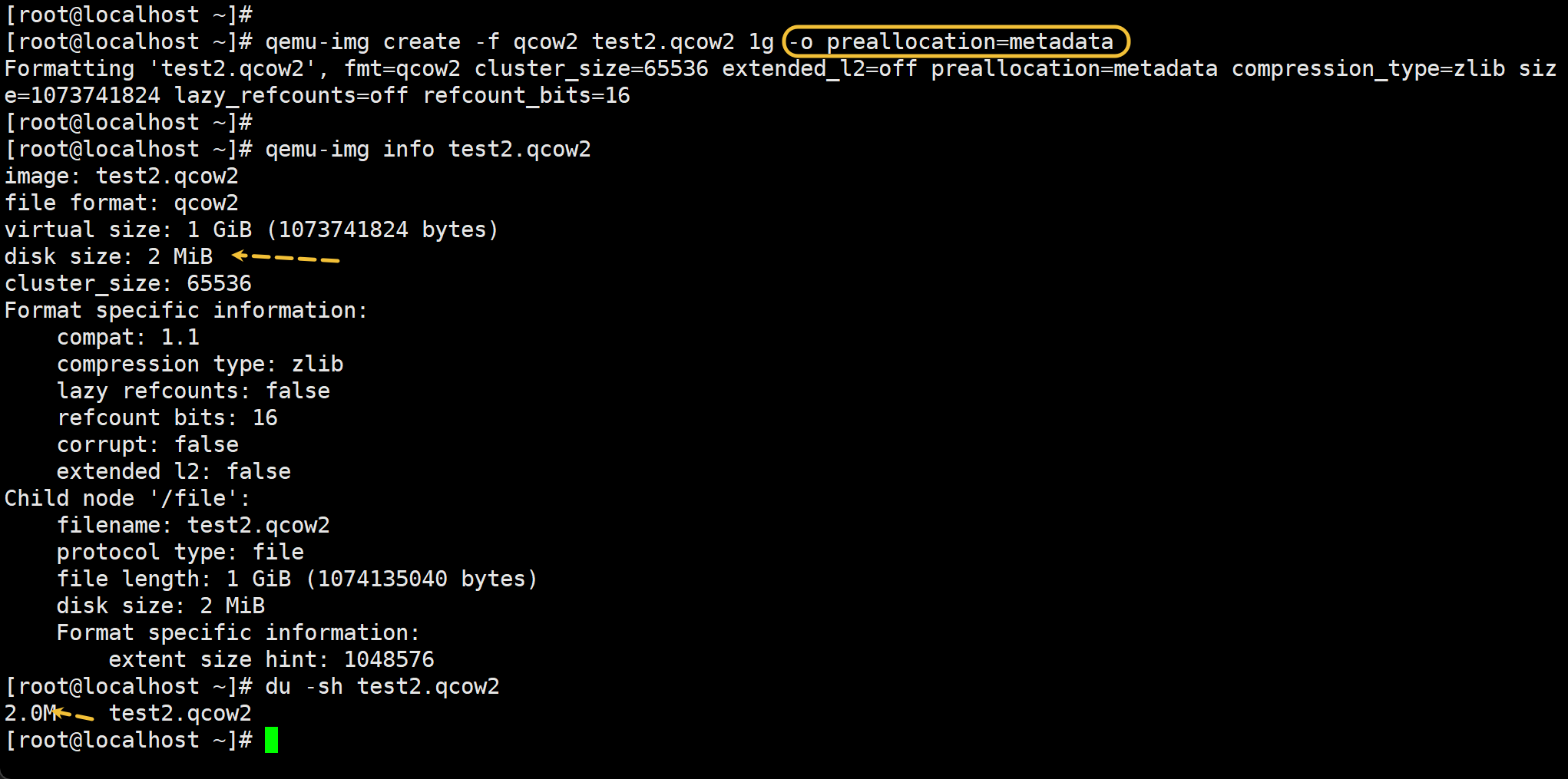This screenshot has width=1568, height=779.
Task: Click the circled preallocation=metadata option
Action: [956, 41]
